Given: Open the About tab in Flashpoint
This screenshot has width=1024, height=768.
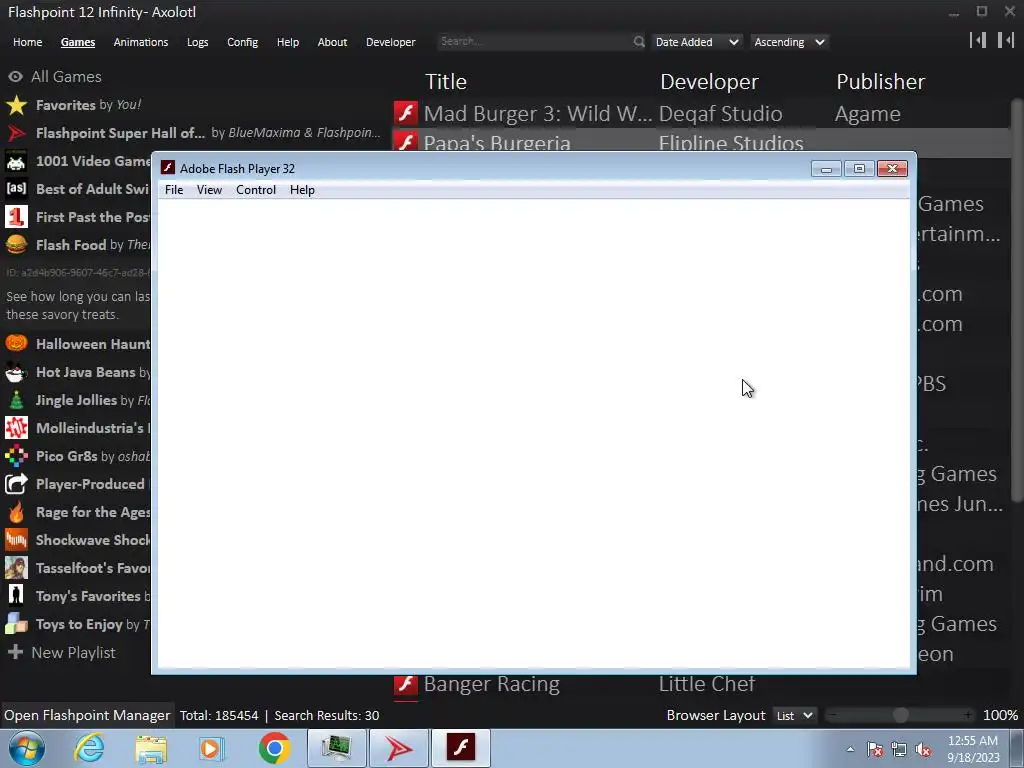Looking at the screenshot, I should 332,42.
